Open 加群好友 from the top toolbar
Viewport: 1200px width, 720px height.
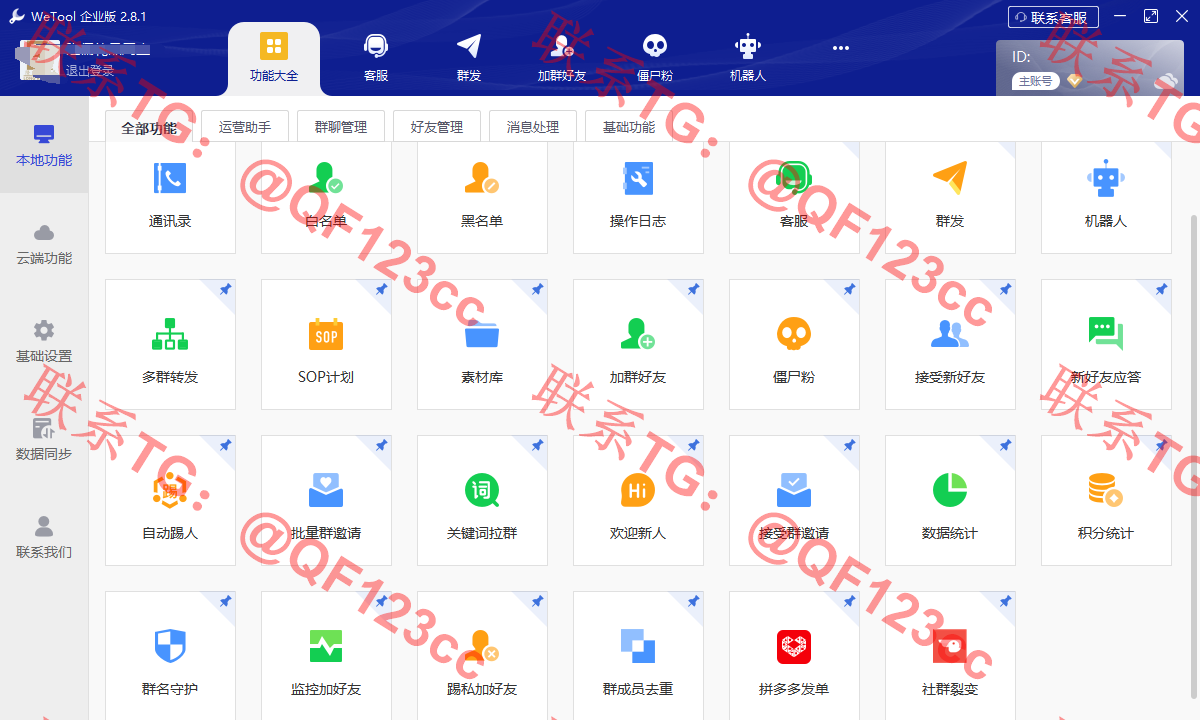[562, 58]
